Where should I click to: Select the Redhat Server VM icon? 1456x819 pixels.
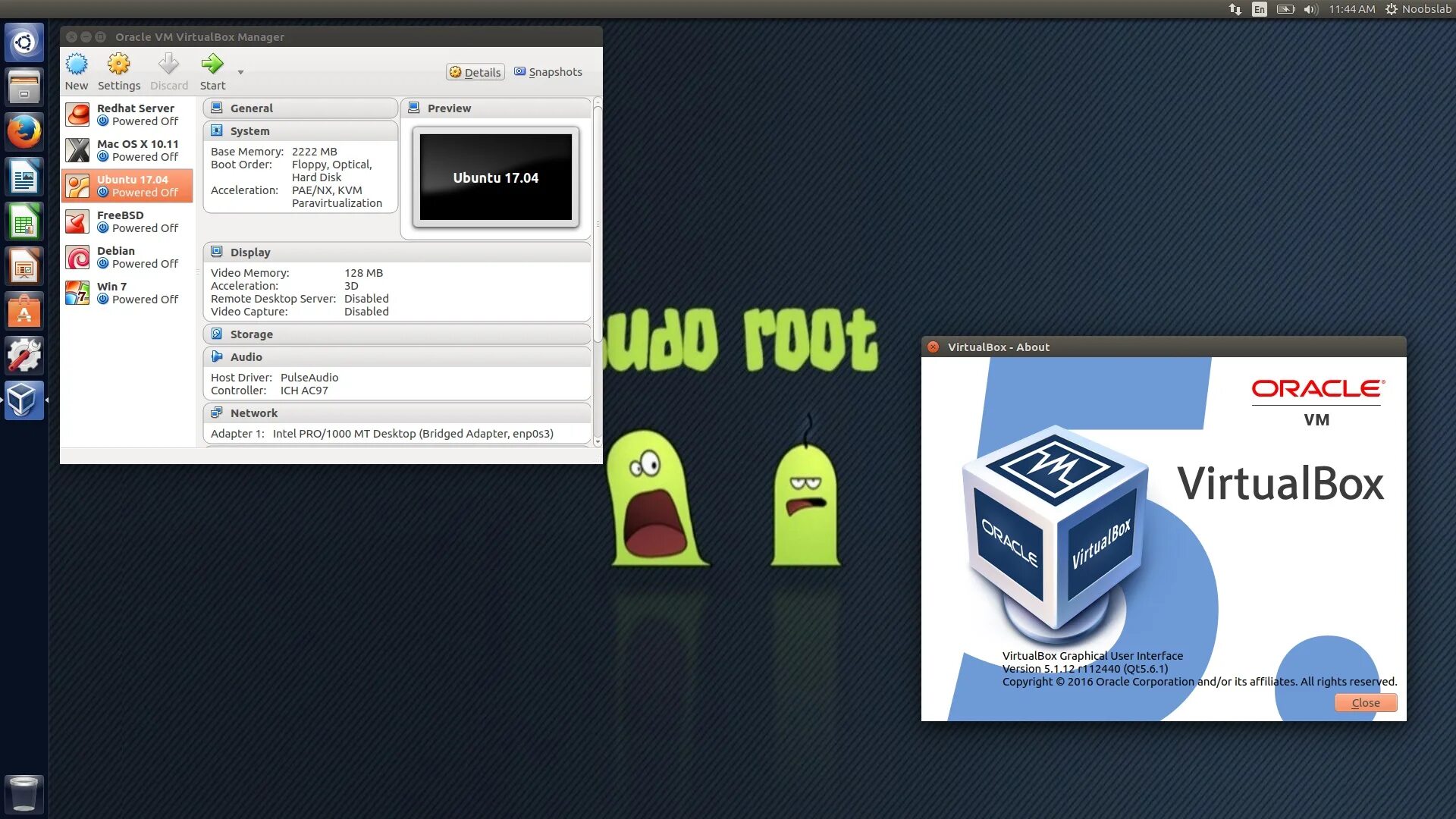click(x=77, y=115)
